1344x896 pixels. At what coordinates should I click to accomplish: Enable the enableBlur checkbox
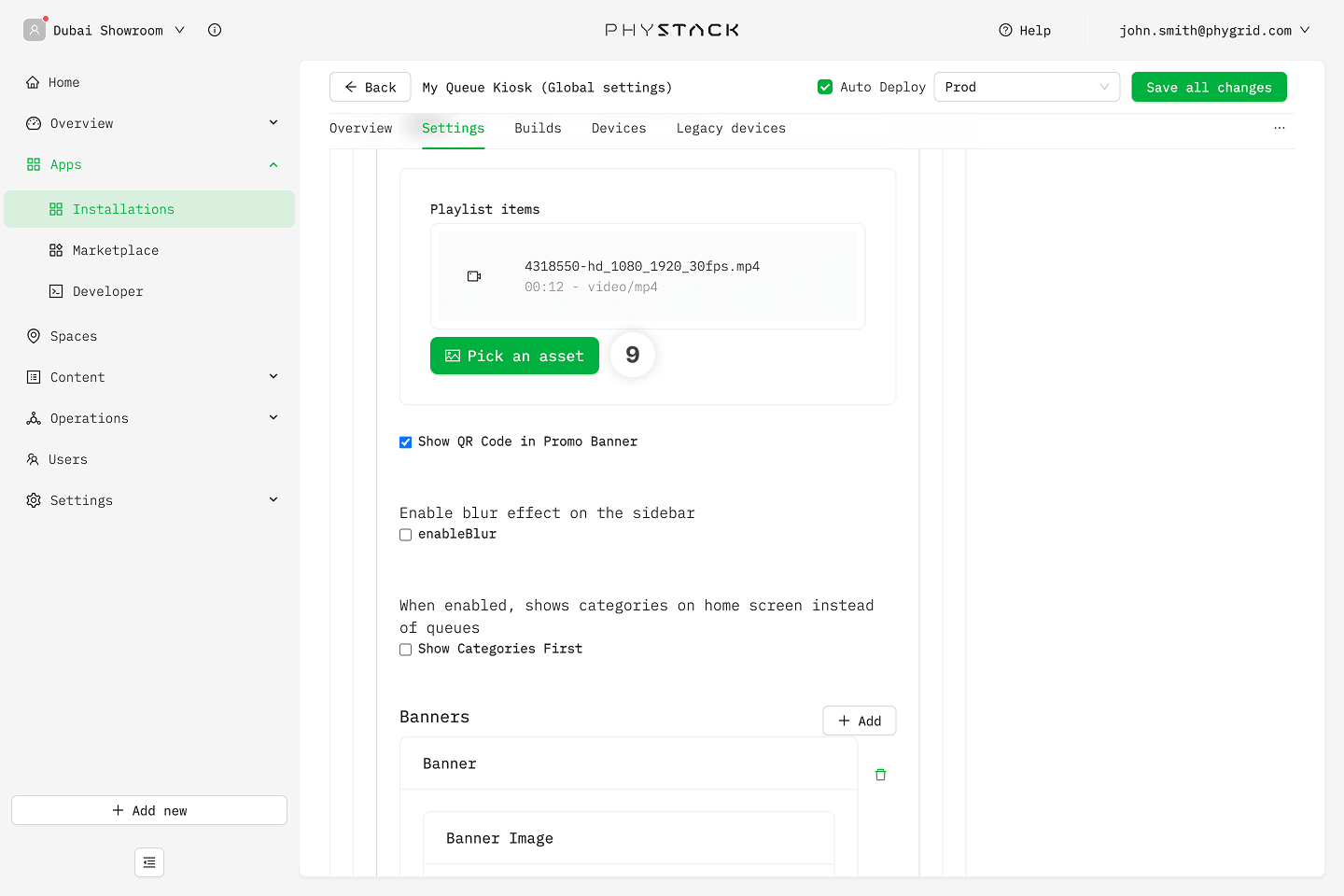[406, 535]
